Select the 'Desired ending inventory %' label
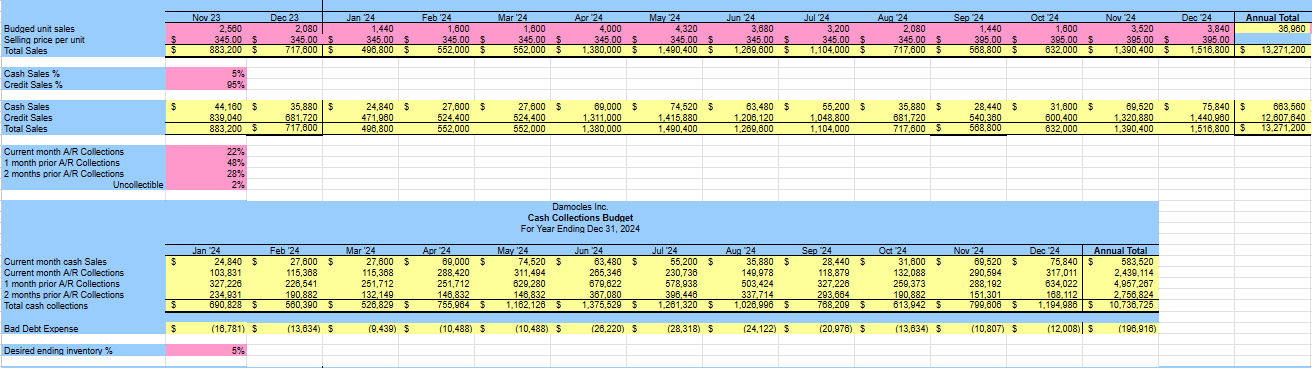Viewport: 1312px width, 368px height. (58, 351)
